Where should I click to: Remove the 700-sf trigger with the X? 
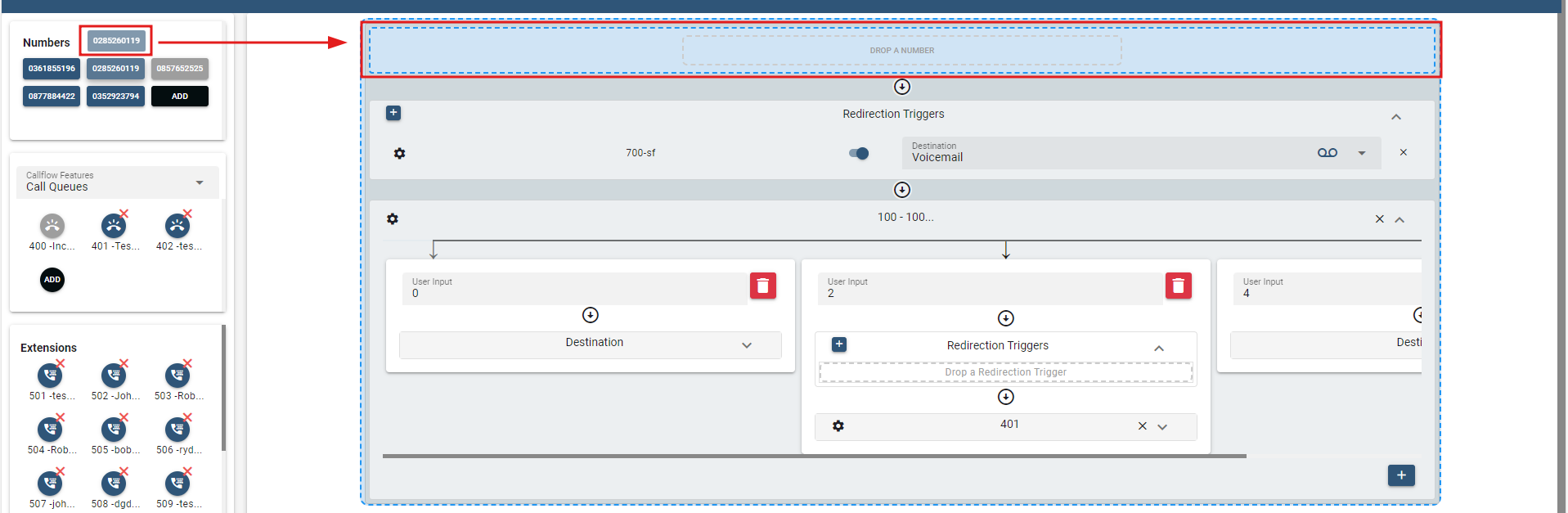tap(1404, 153)
